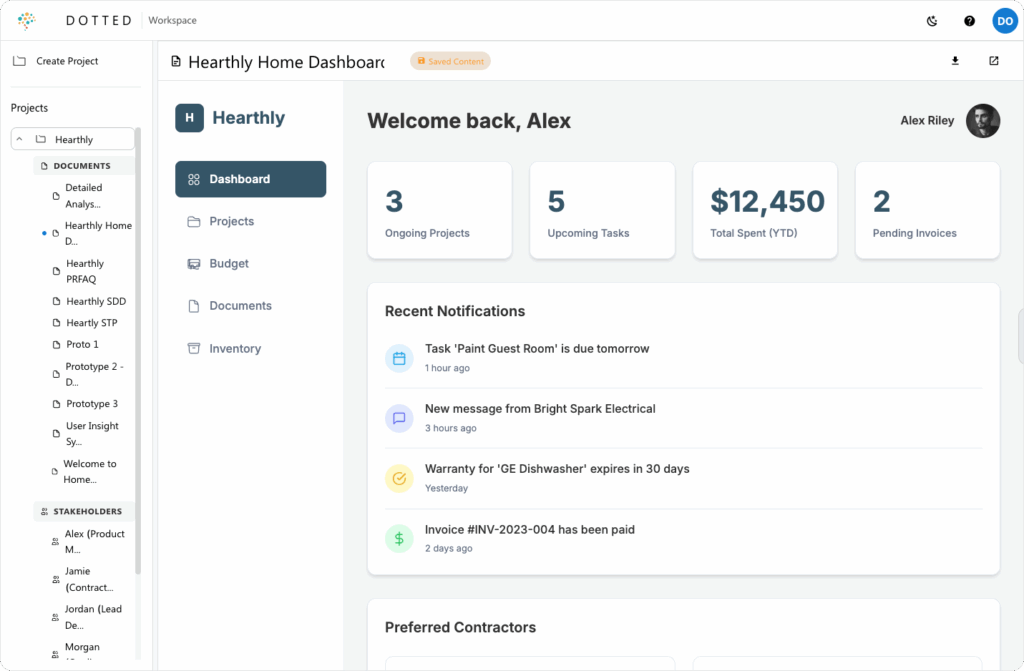Screen dimensions: 1024x671
Task: Click the Dotted logo icon
Action: coord(27,20)
